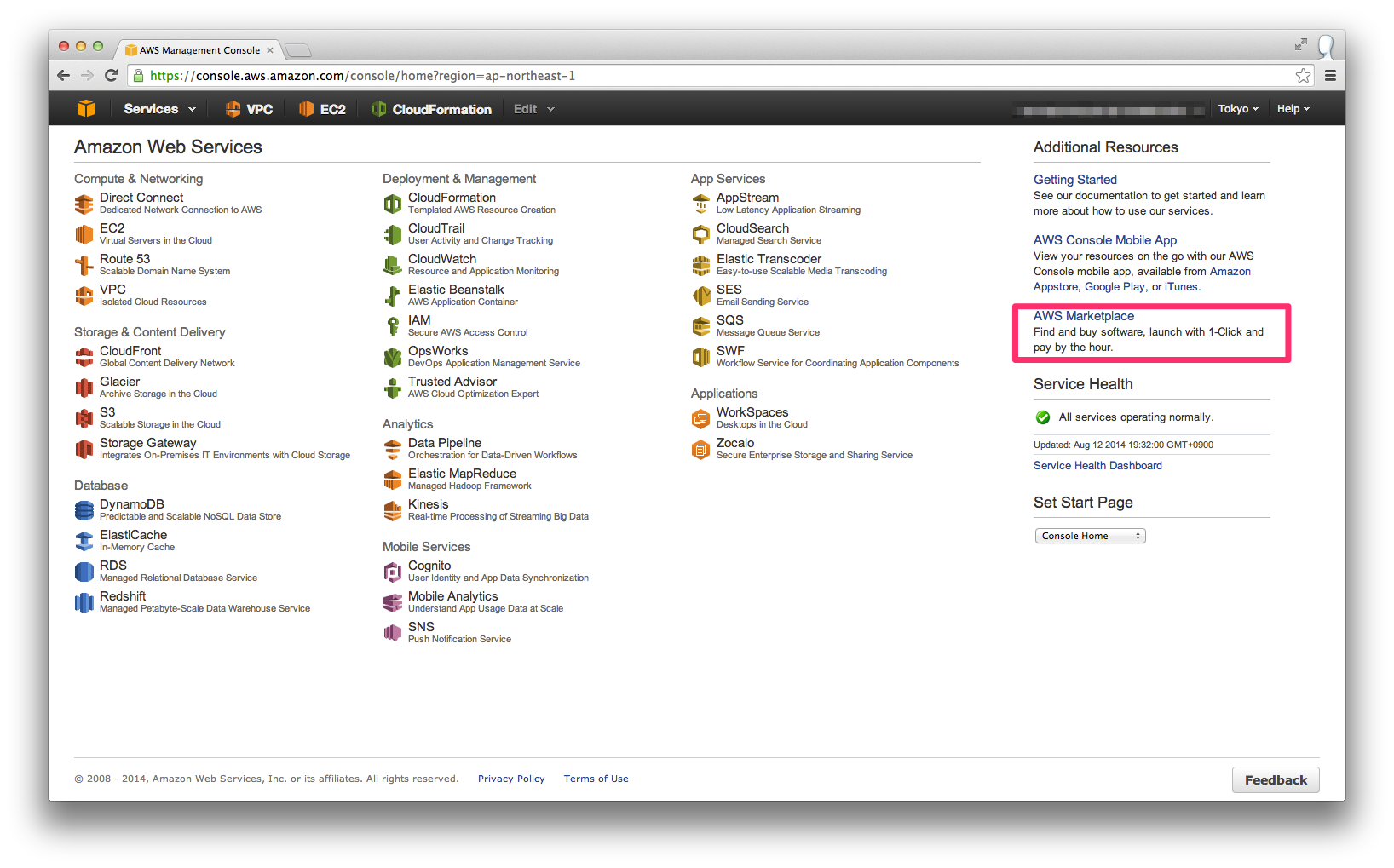
Task: Open the Services dropdown menu
Action: (159, 109)
